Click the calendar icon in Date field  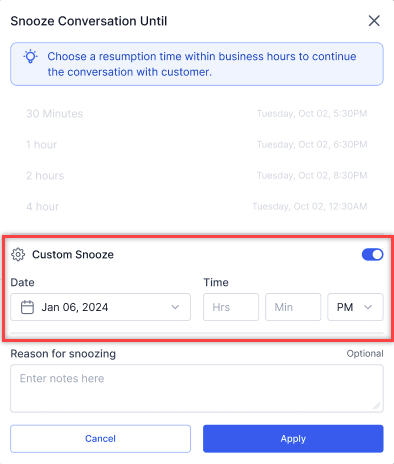click(27, 307)
